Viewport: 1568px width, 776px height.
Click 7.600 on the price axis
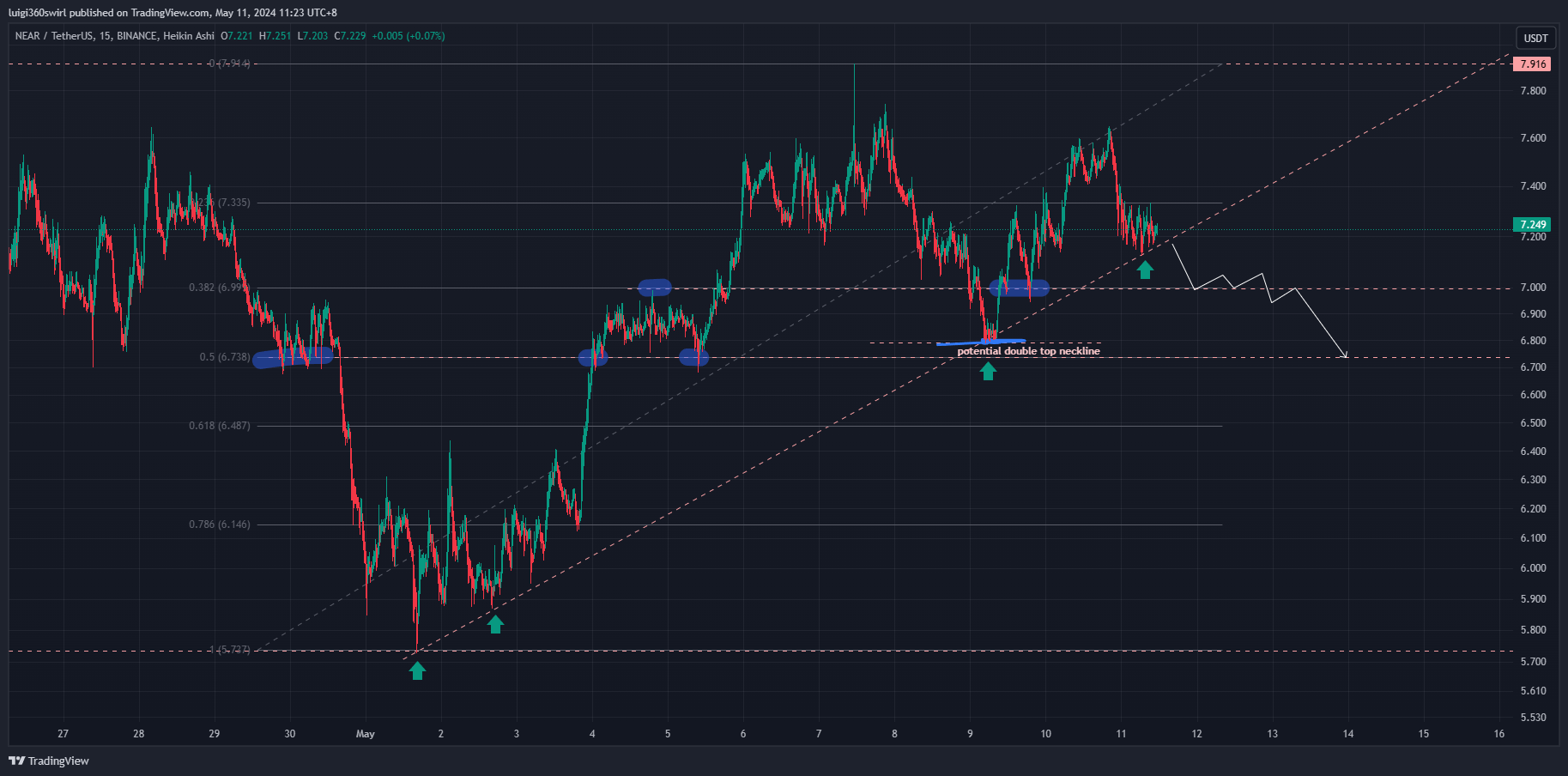[1533, 138]
